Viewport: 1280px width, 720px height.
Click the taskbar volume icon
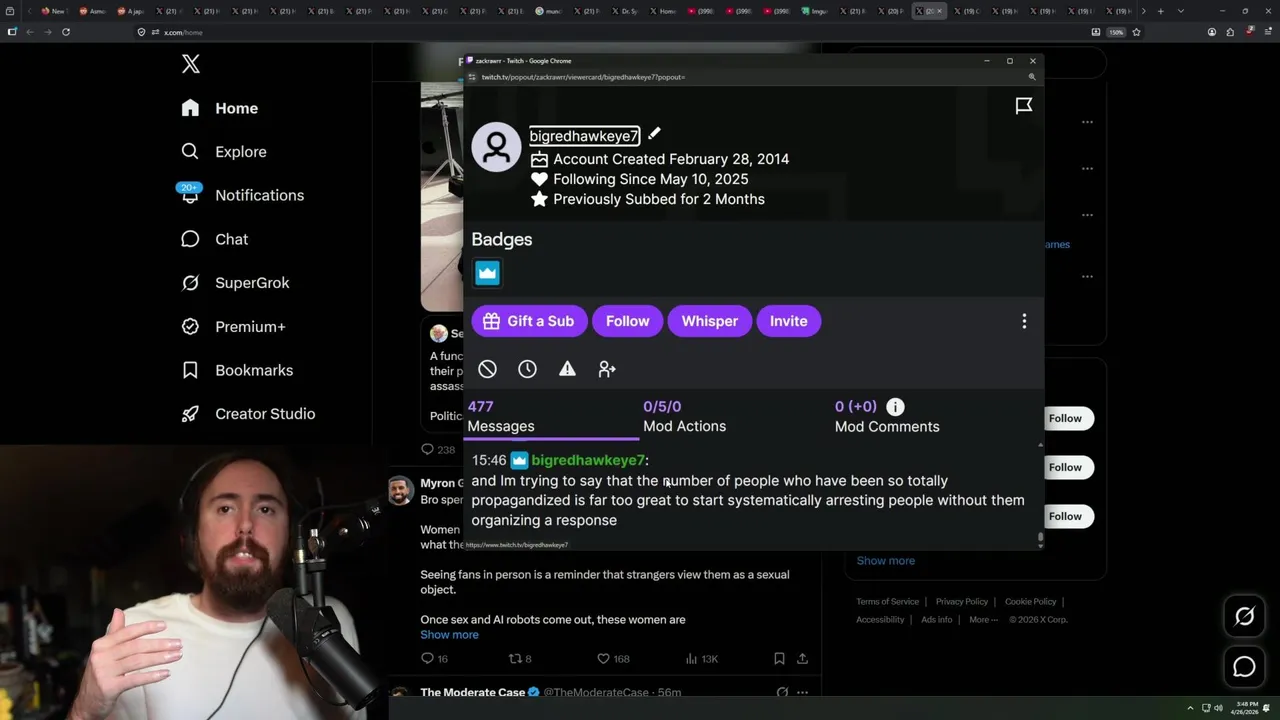click(1218, 709)
